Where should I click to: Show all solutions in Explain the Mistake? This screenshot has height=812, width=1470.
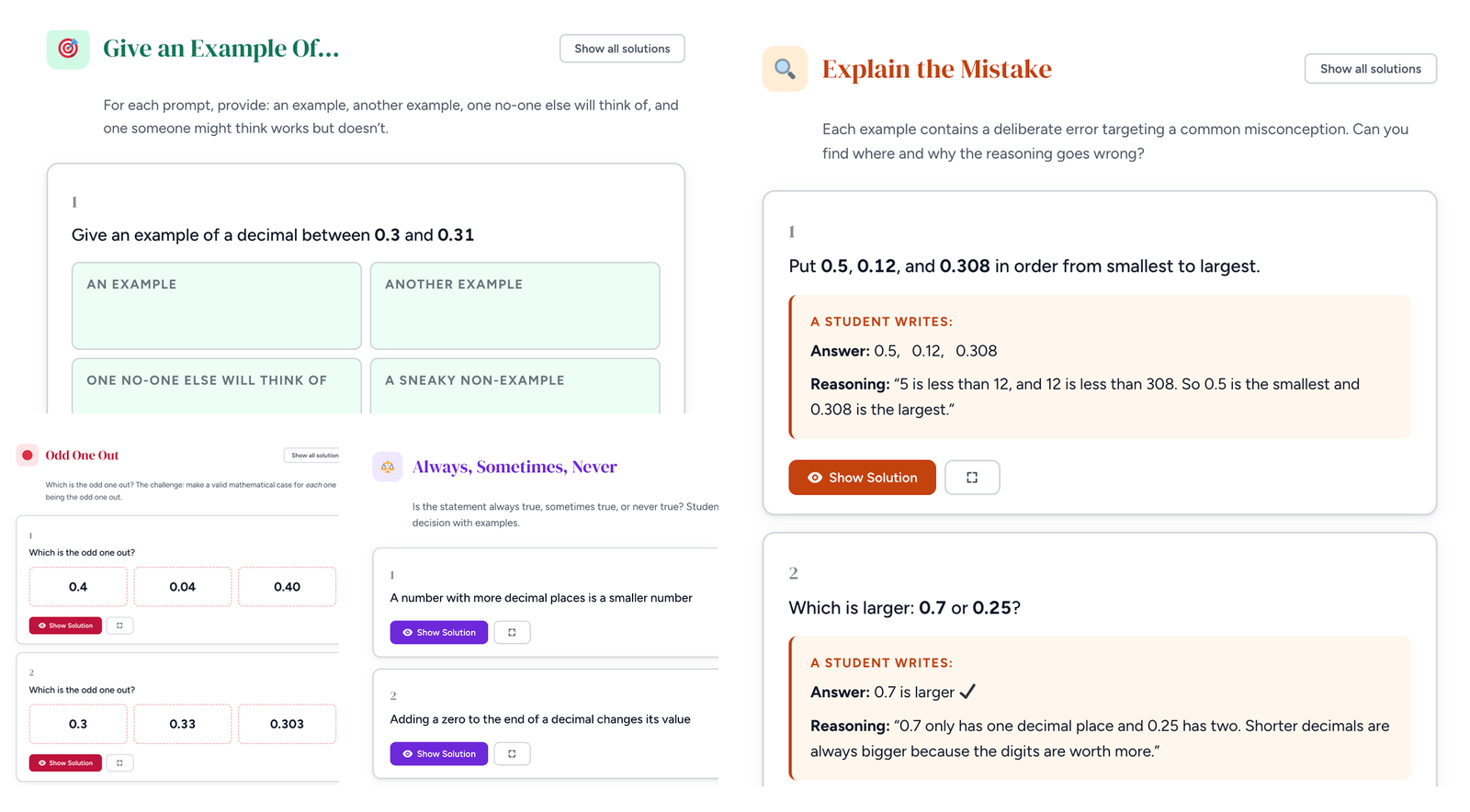pos(1370,69)
